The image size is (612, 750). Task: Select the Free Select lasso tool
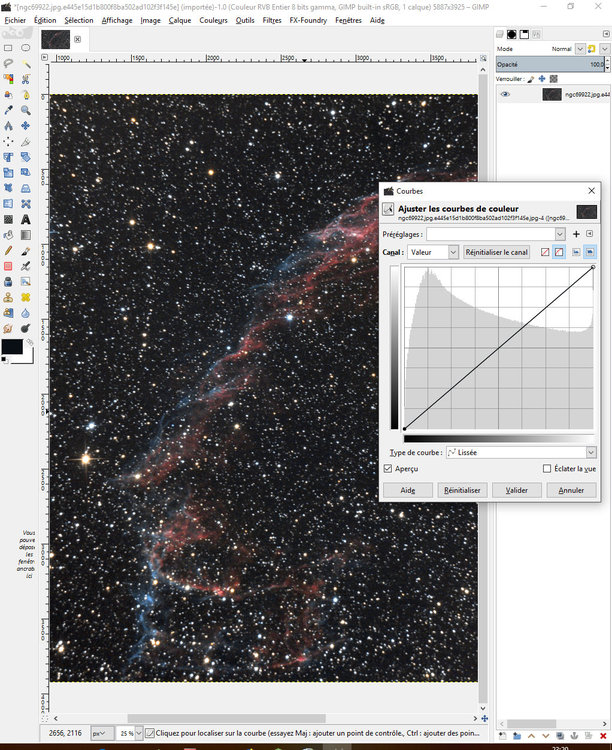tap(8, 64)
